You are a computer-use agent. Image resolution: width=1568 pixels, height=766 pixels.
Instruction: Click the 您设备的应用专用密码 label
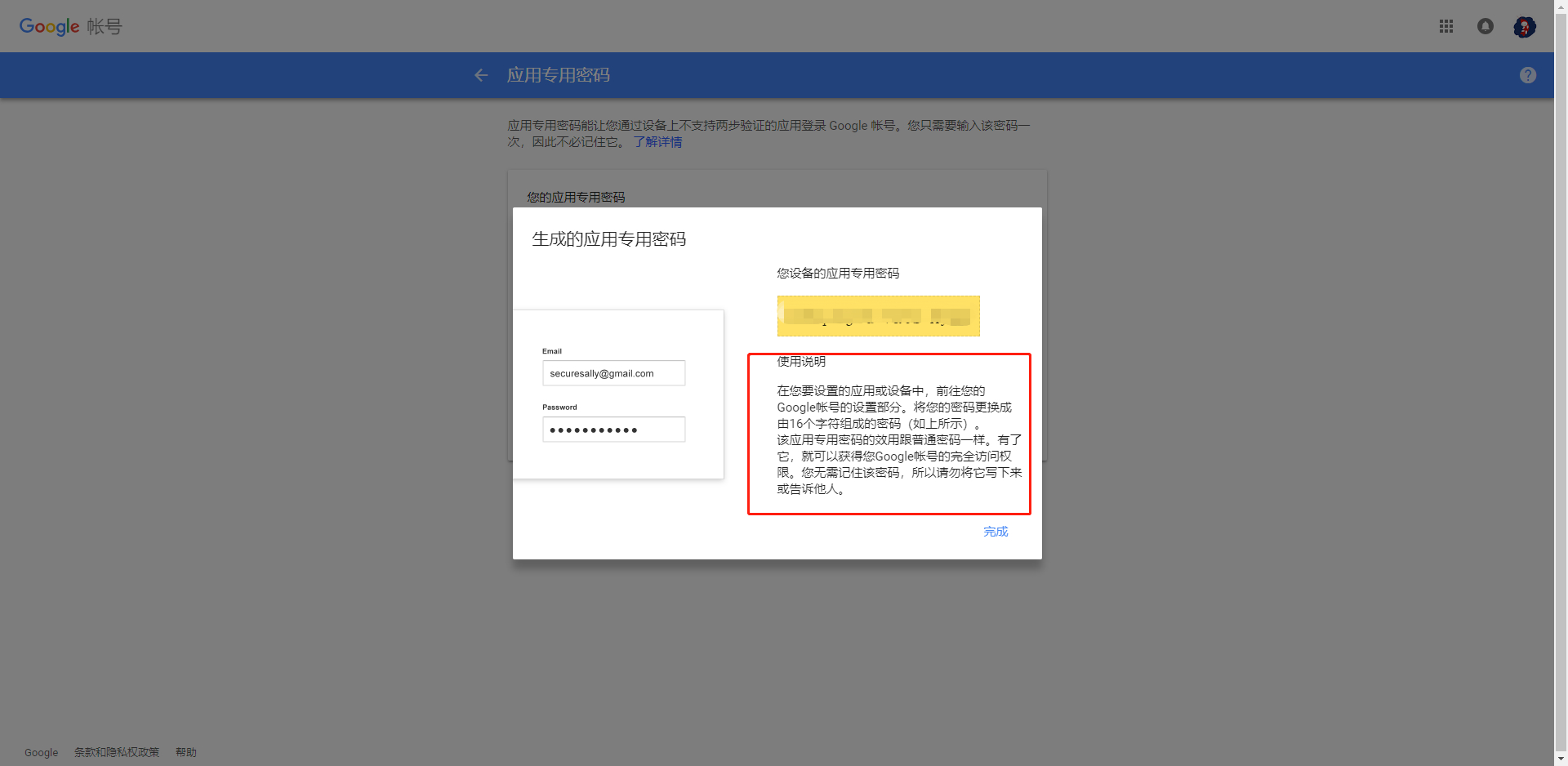pyautogui.click(x=838, y=274)
